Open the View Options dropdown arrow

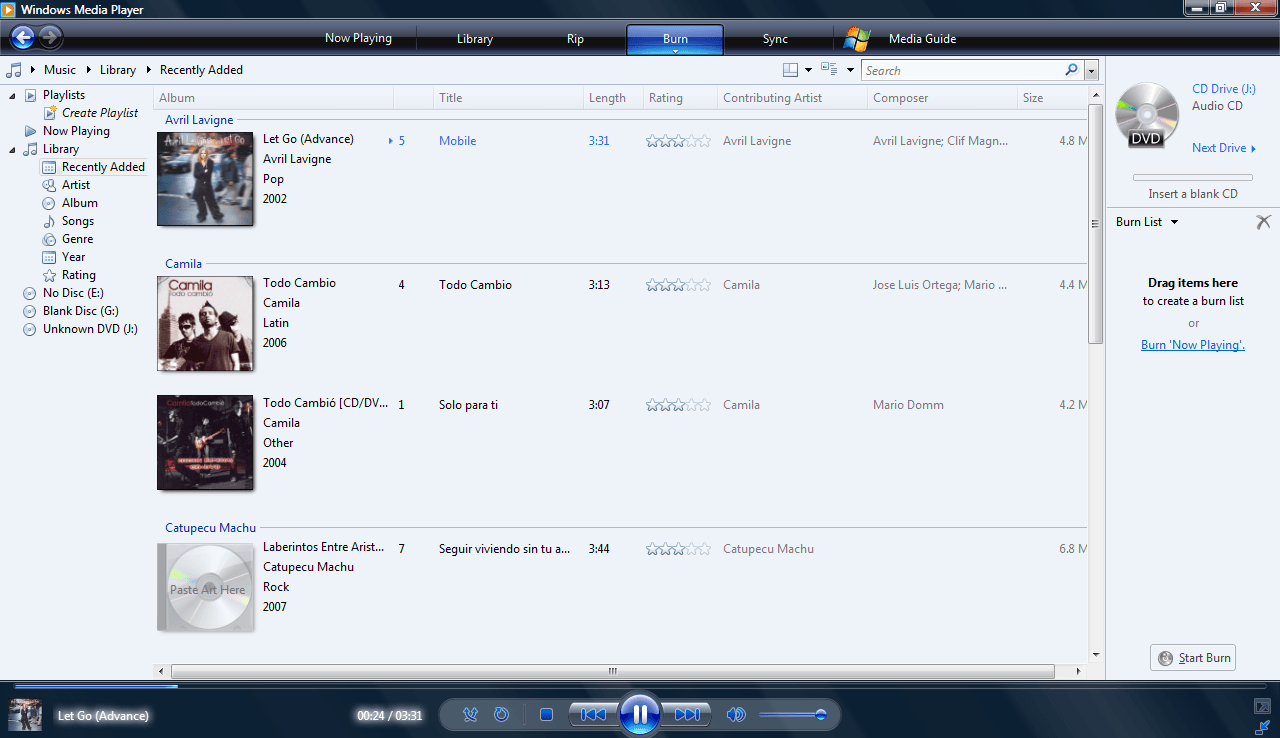[x=850, y=70]
